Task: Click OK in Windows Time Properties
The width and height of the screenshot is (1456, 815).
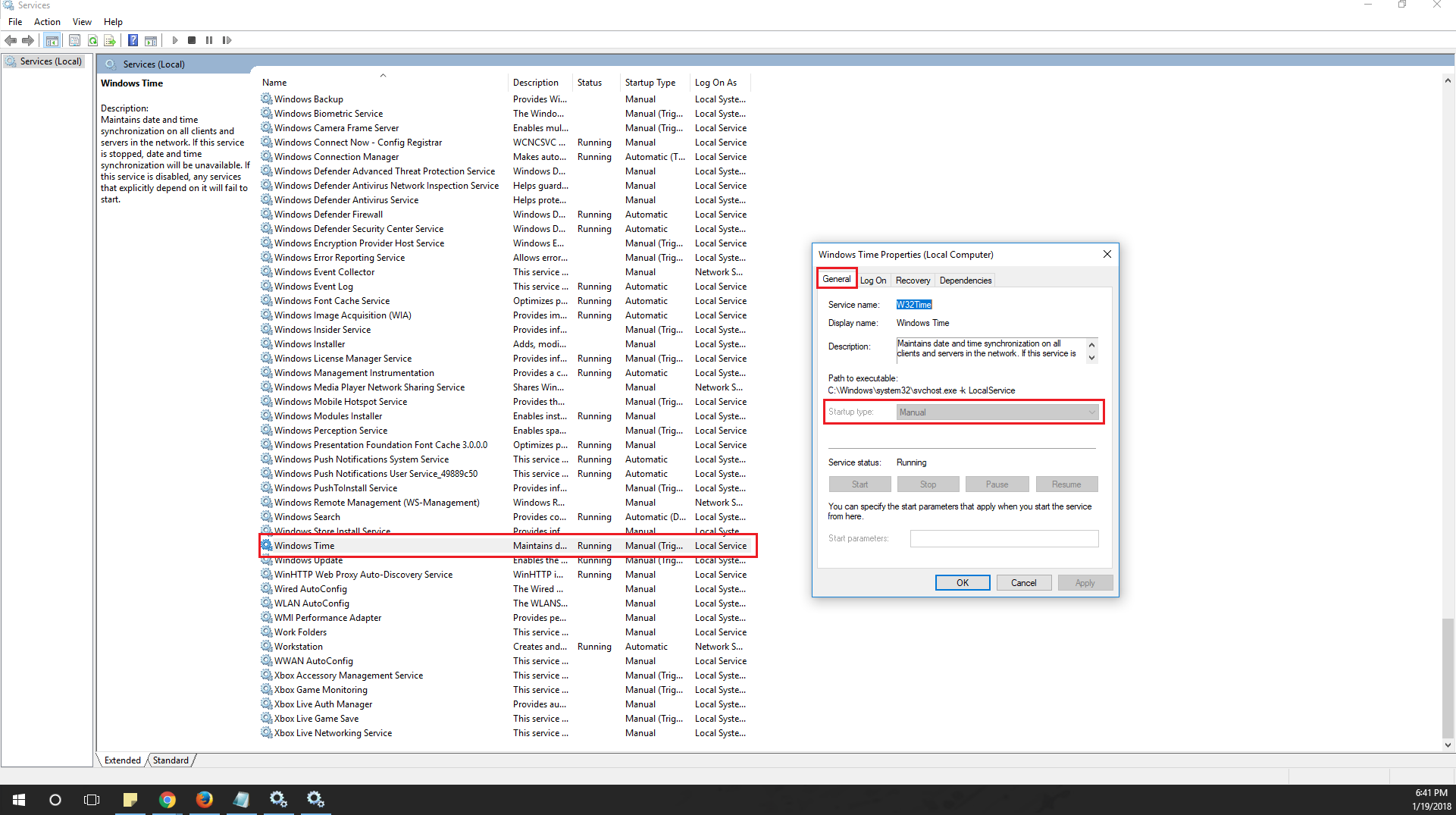Action: tap(963, 583)
